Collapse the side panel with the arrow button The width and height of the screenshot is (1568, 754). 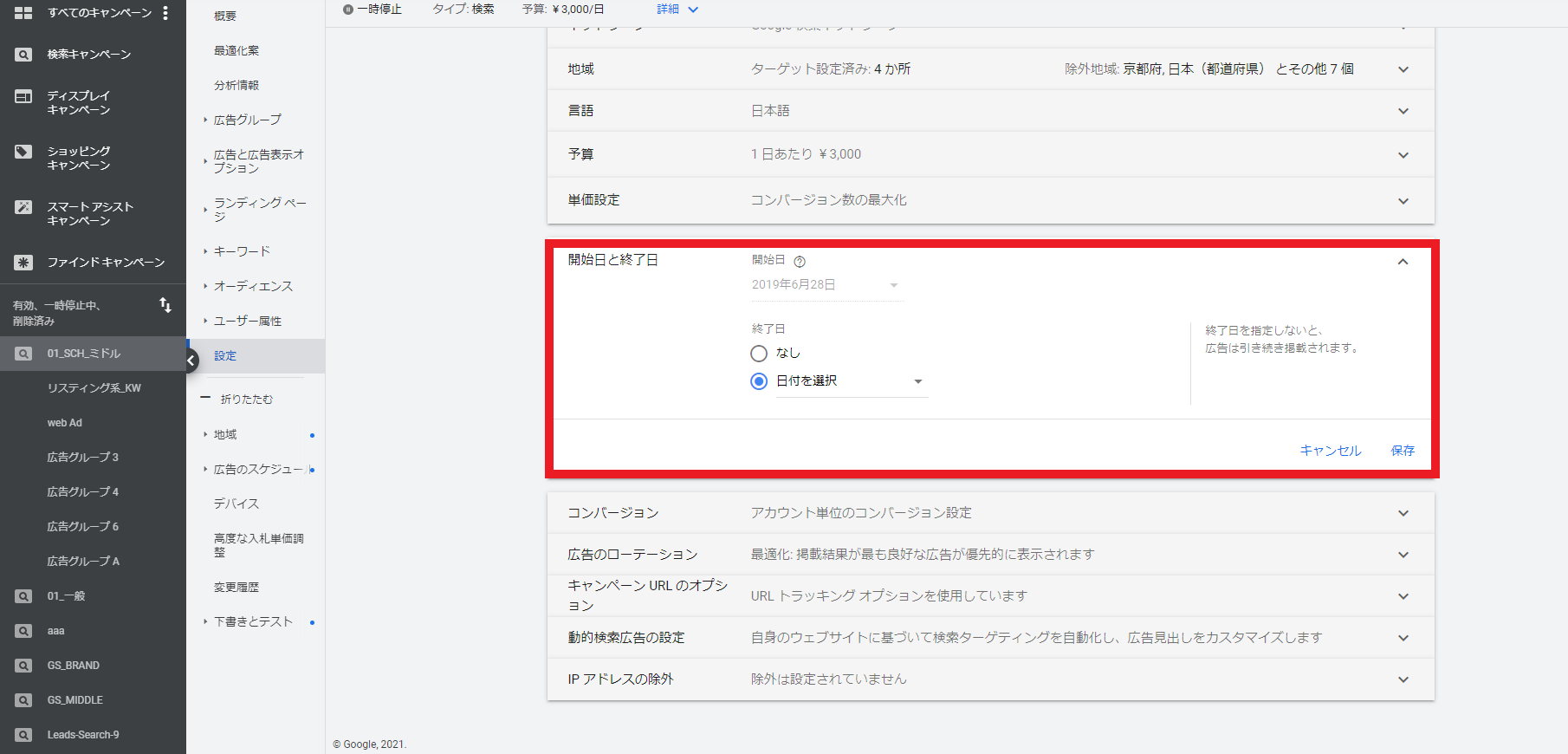190,361
